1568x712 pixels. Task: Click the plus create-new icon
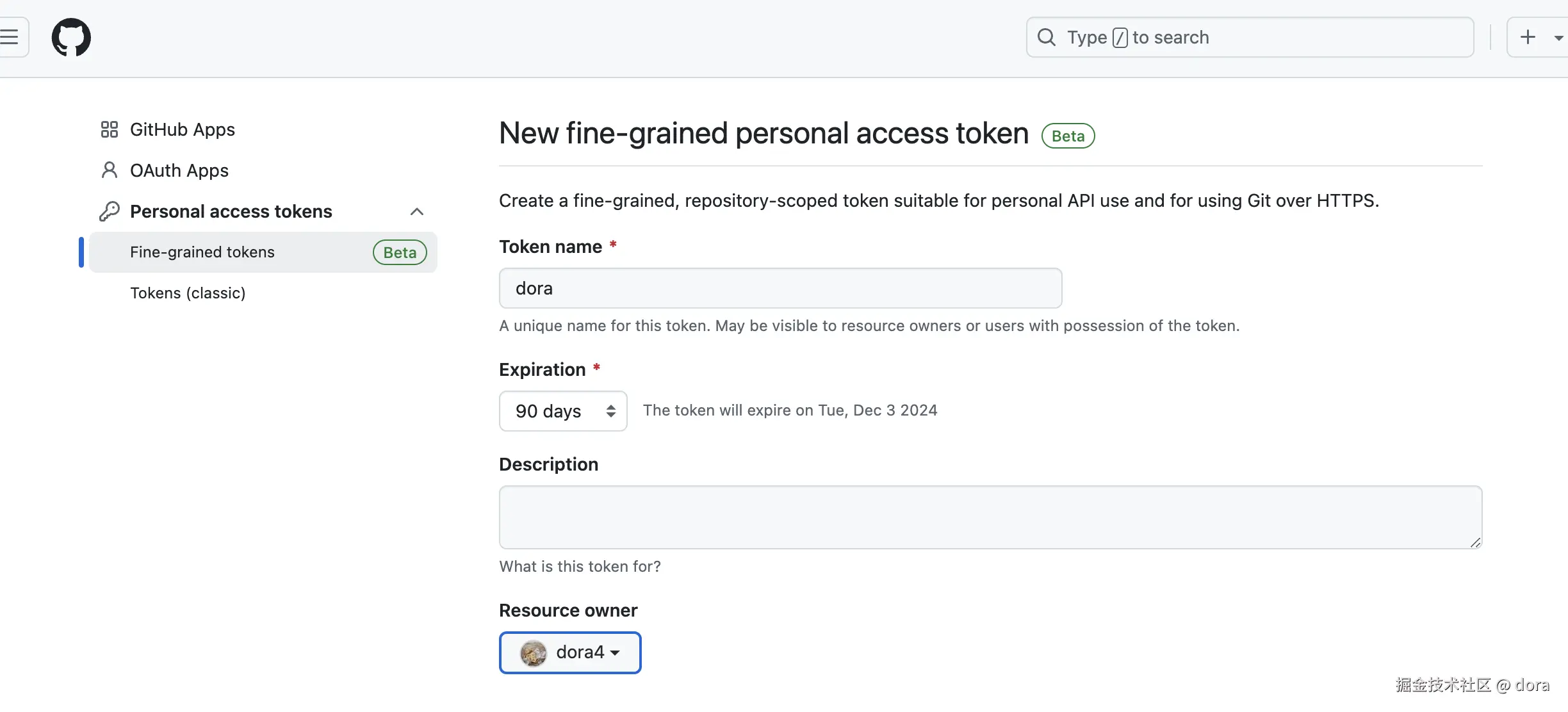coord(1528,37)
